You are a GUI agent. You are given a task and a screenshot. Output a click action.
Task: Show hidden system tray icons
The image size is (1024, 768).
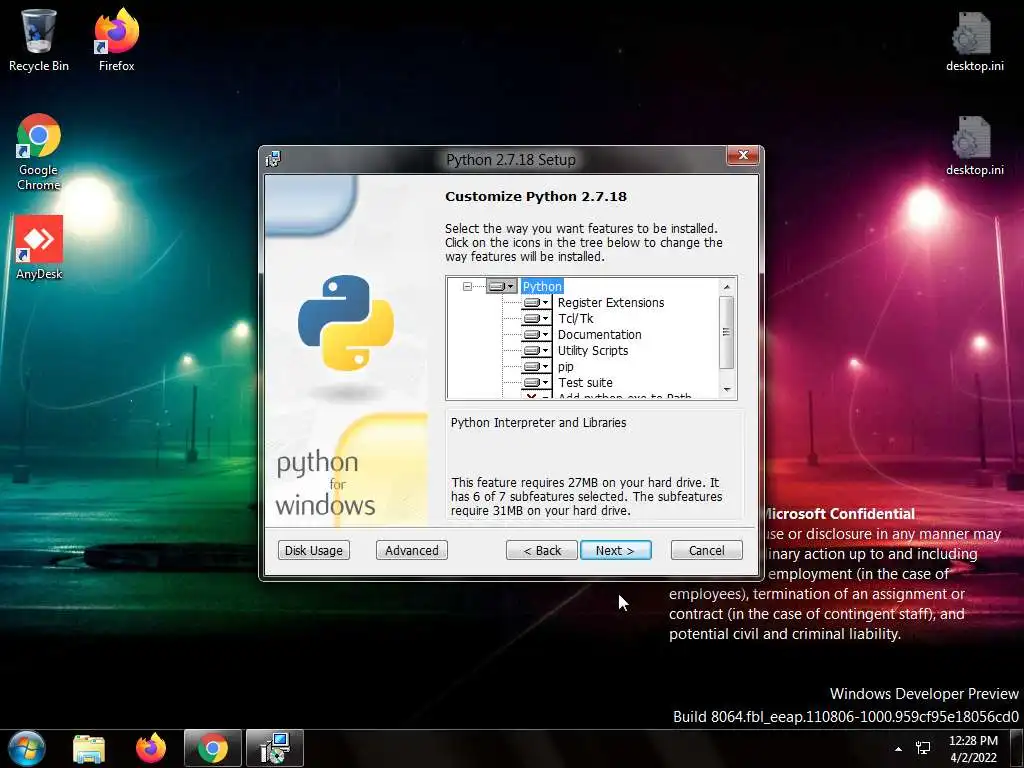[x=899, y=749]
